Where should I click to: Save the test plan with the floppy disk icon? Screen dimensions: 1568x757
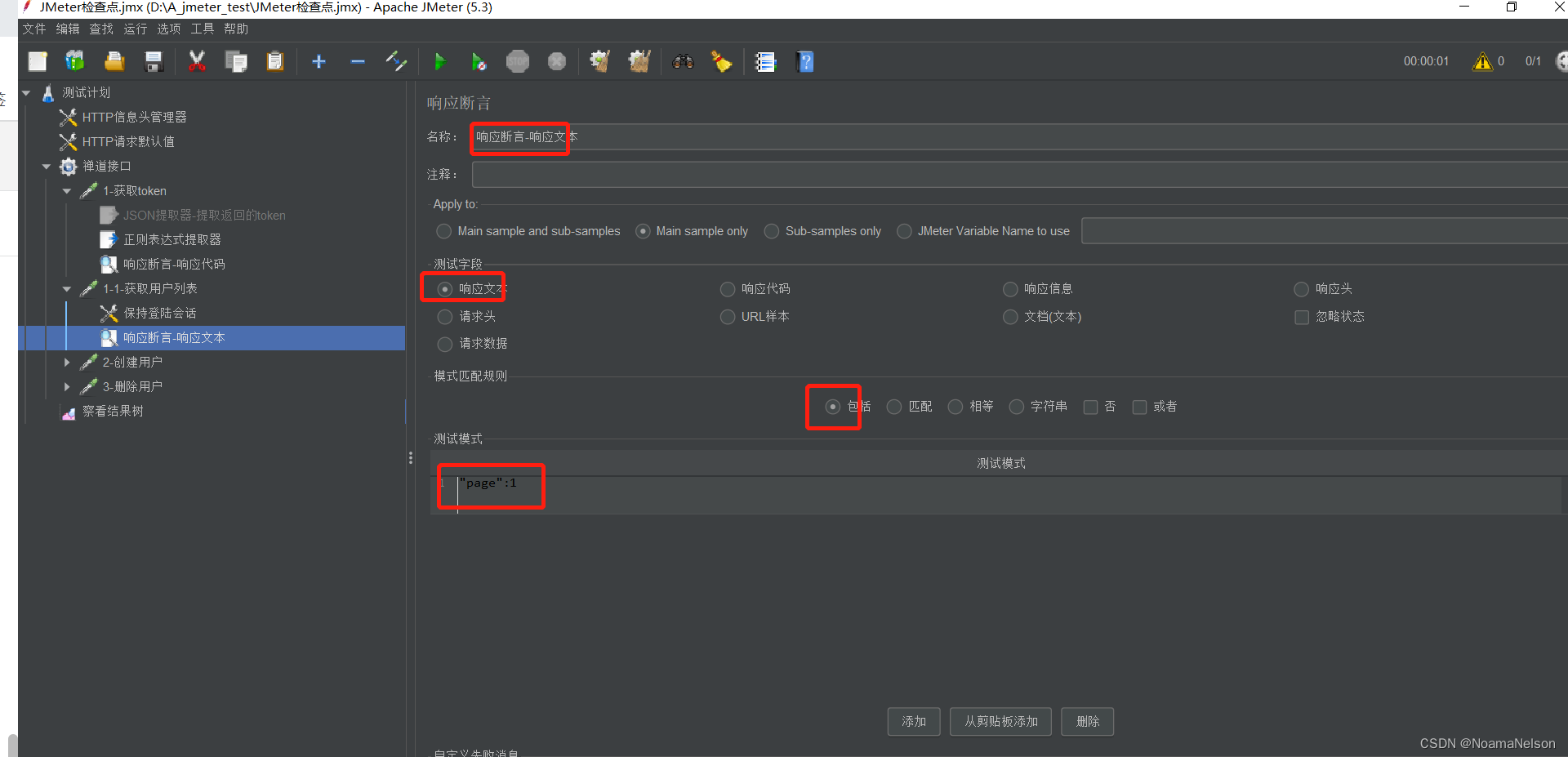pos(154,61)
